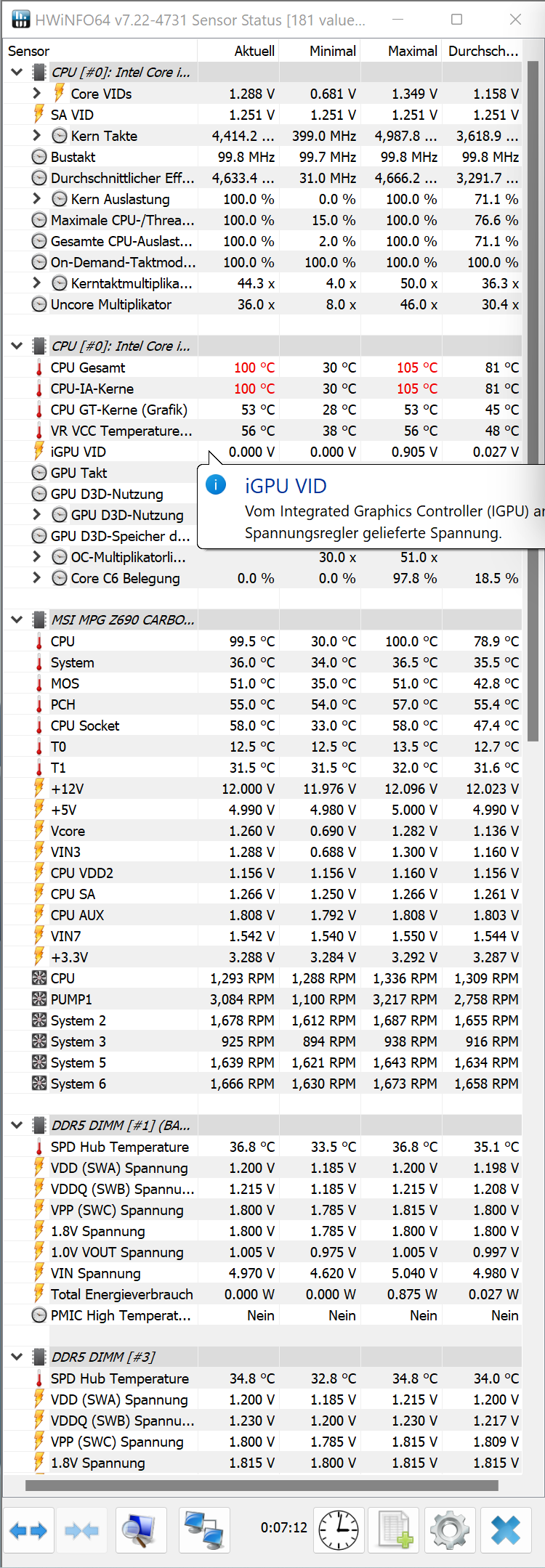Start logging with the sheet-plus icon
The image size is (545, 1568).
click(395, 1530)
